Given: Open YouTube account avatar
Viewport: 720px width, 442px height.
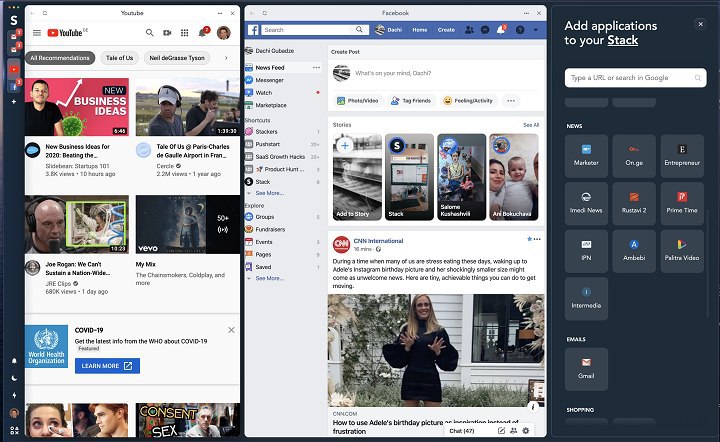Looking at the screenshot, I should point(224,33).
